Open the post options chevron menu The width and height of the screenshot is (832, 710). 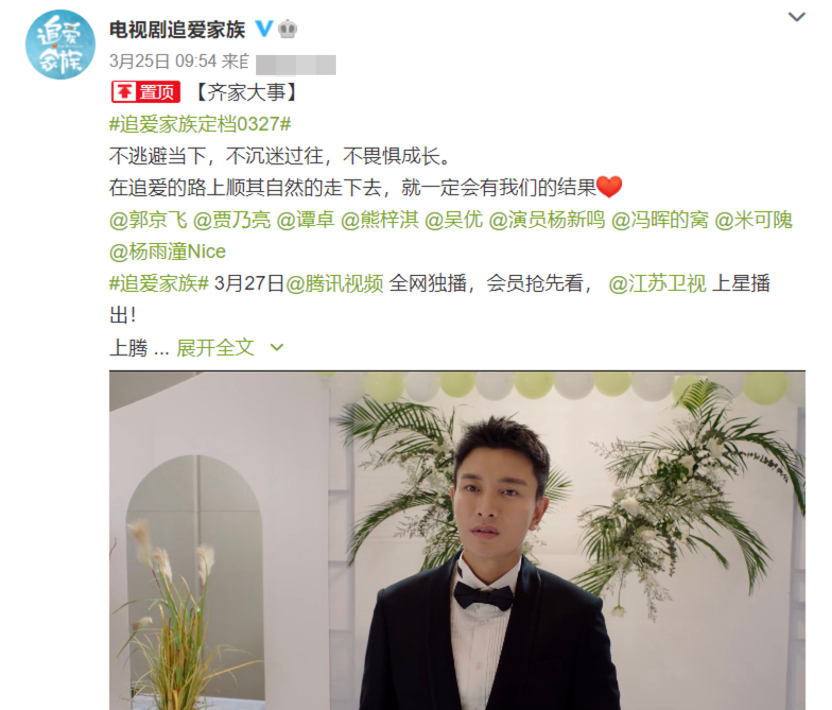[x=796, y=17]
